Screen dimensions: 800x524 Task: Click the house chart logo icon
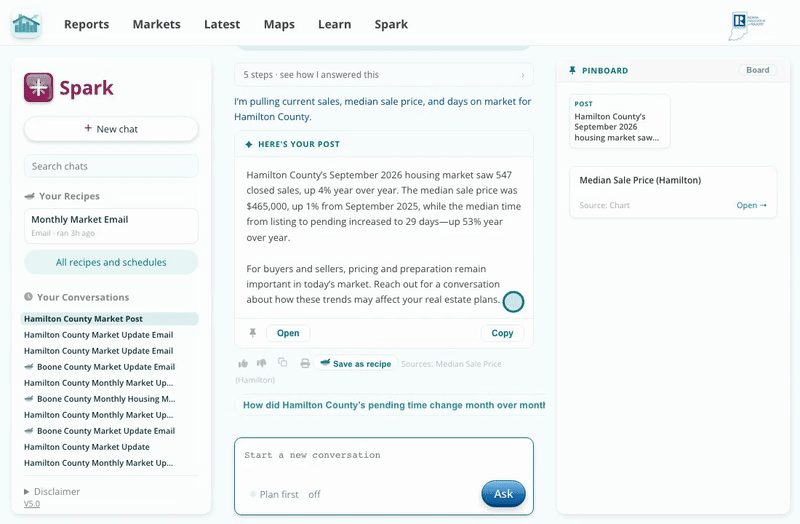26,24
